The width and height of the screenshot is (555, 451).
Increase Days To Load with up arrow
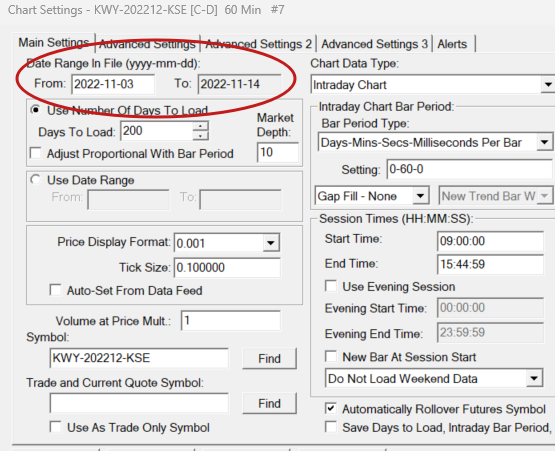pyautogui.click(x=201, y=126)
